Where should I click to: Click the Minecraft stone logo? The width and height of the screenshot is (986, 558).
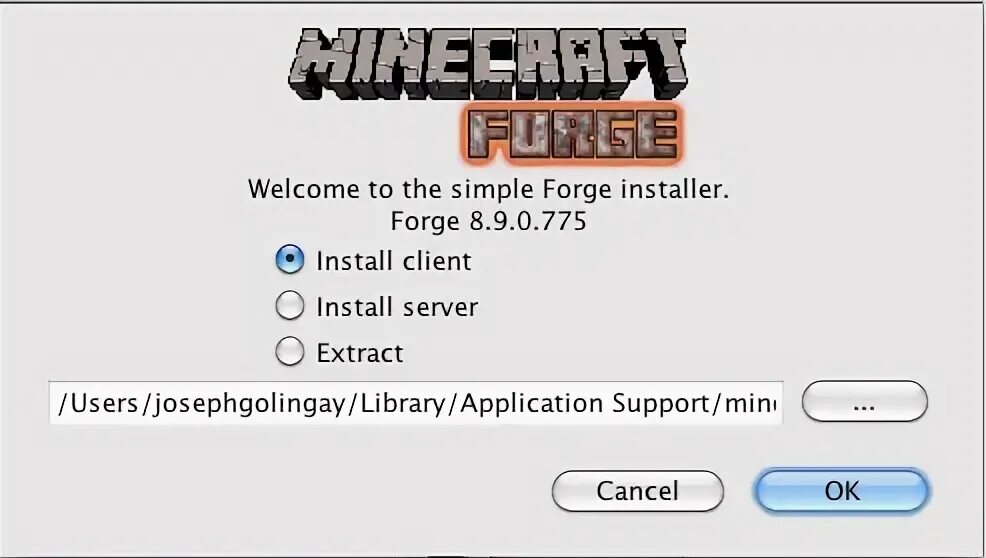(487, 63)
